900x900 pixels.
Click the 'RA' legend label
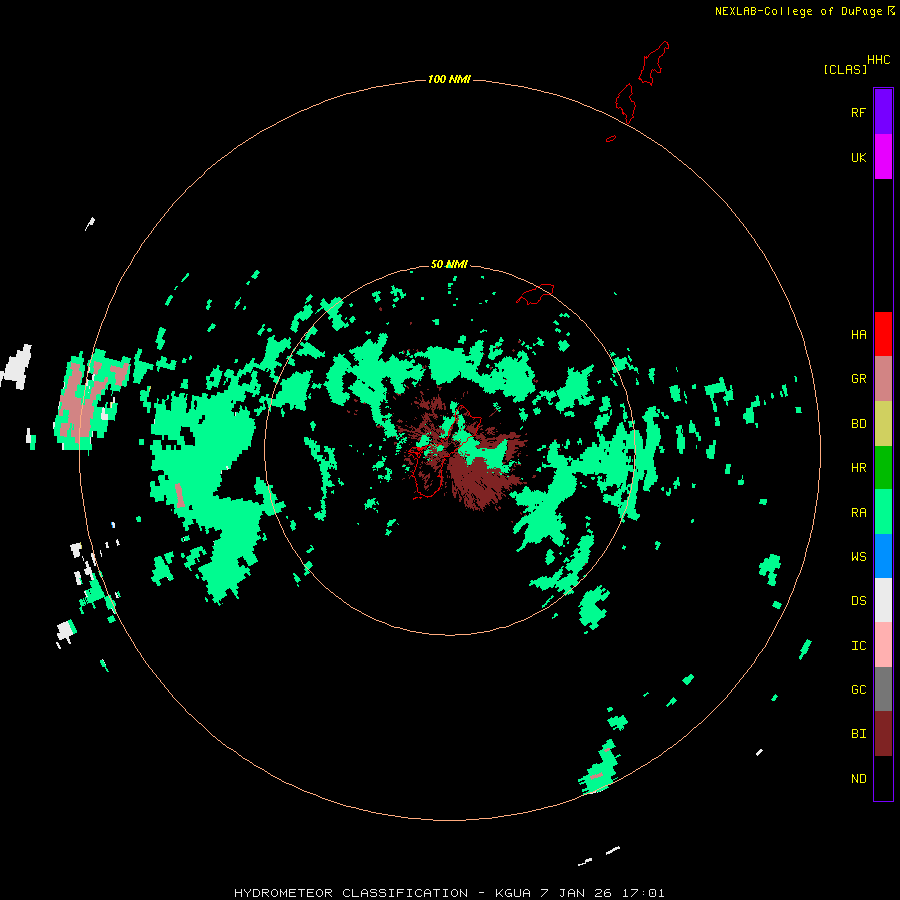[858, 513]
